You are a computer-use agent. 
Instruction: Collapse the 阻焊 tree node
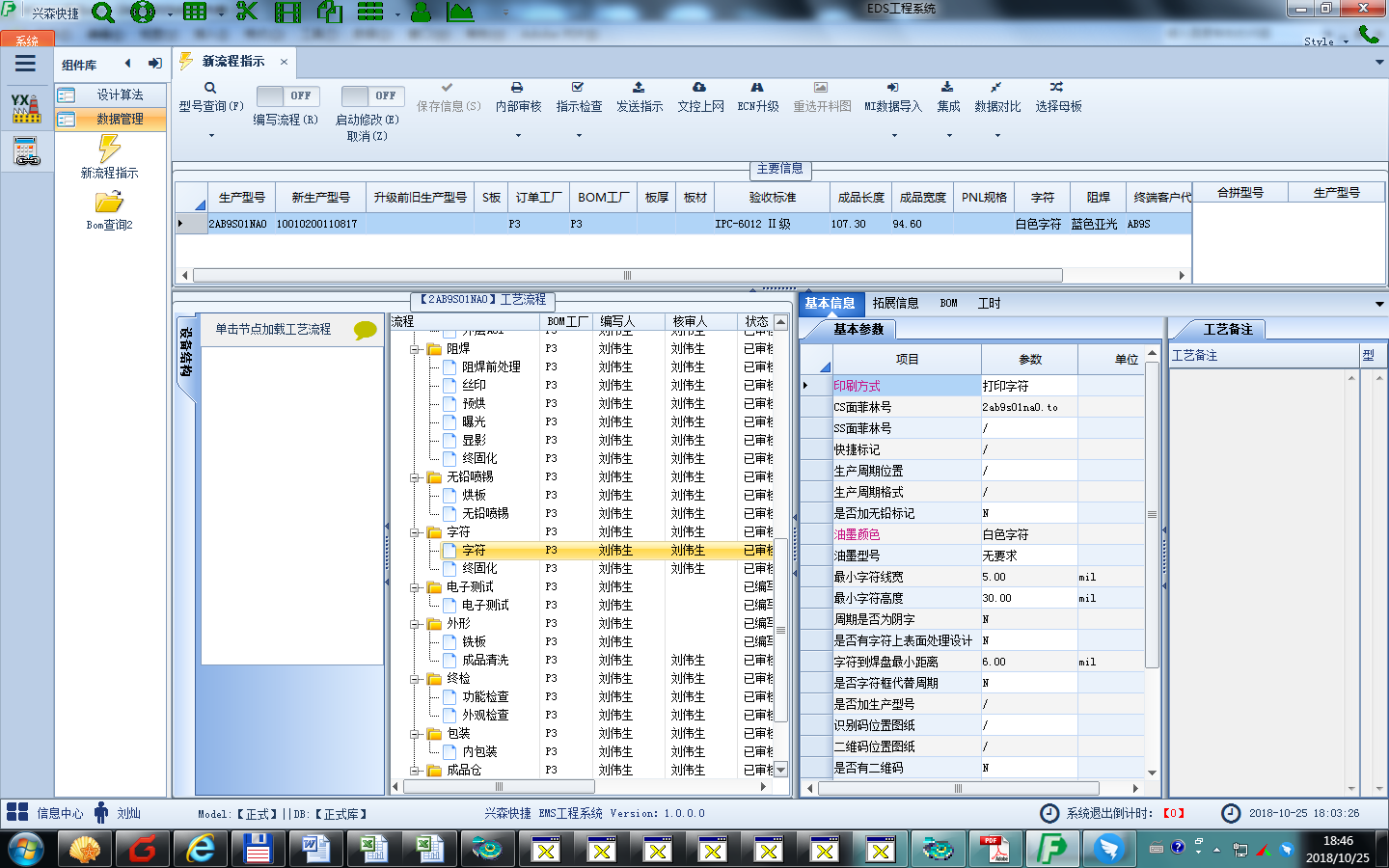[x=415, y=349]
